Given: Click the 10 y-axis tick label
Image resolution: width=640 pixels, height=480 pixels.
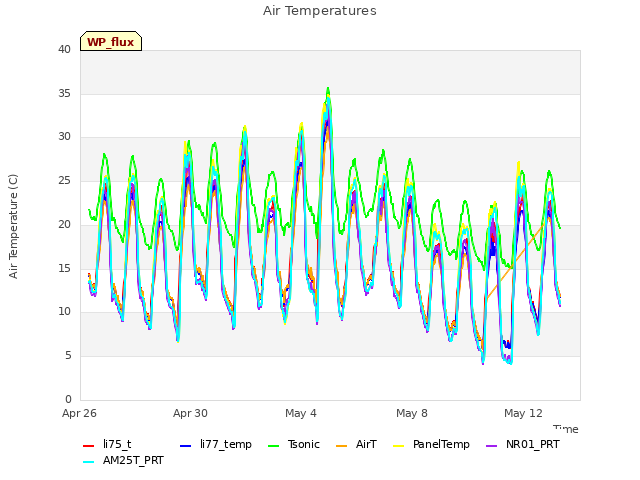Looking at the screenshot, I should tap(64, 312).
